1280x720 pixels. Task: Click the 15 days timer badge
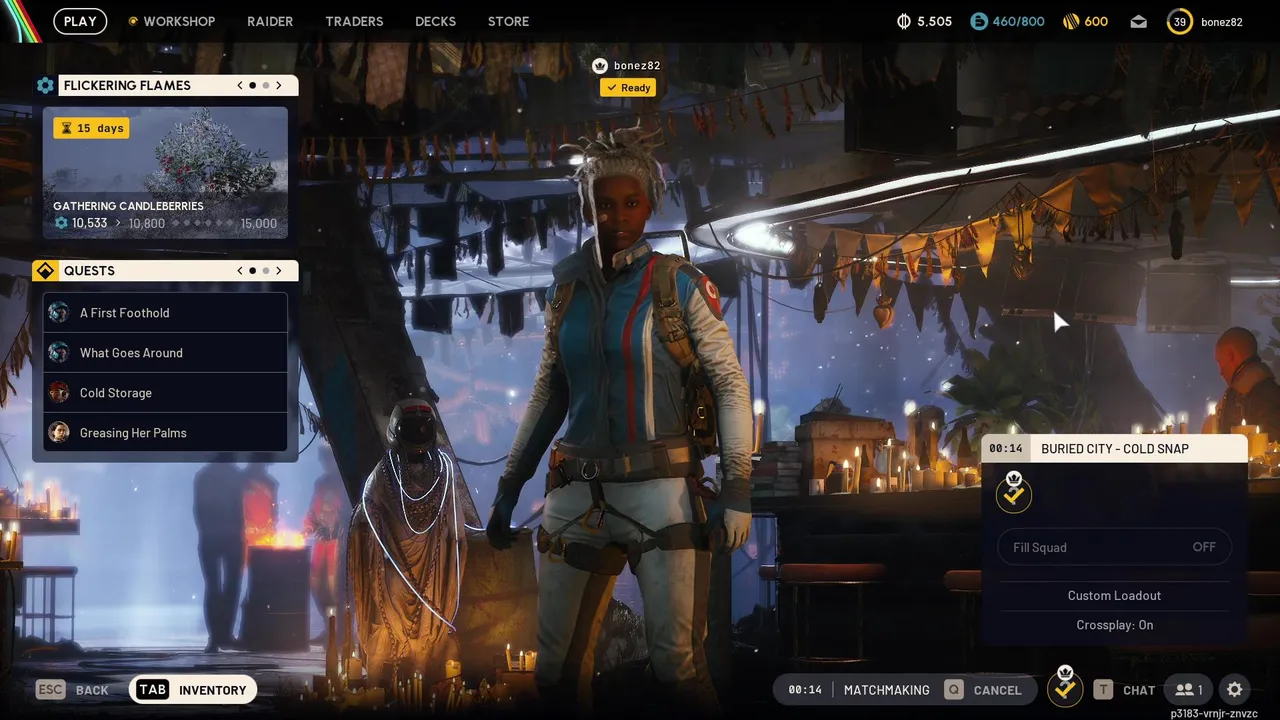(x=91, y=128)
